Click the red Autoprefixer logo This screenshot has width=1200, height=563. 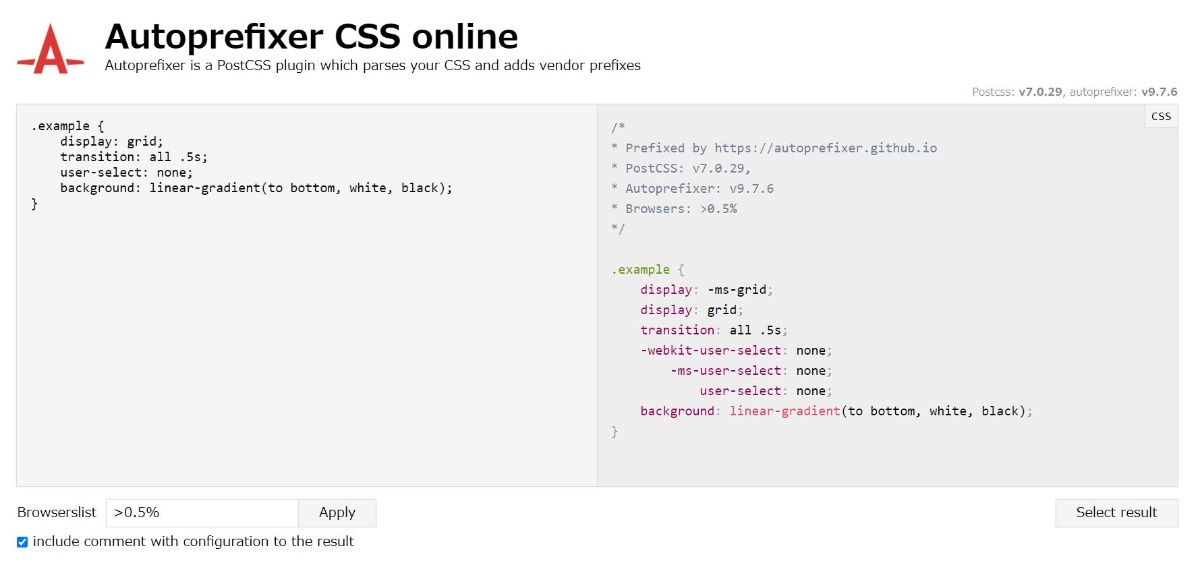51,49
